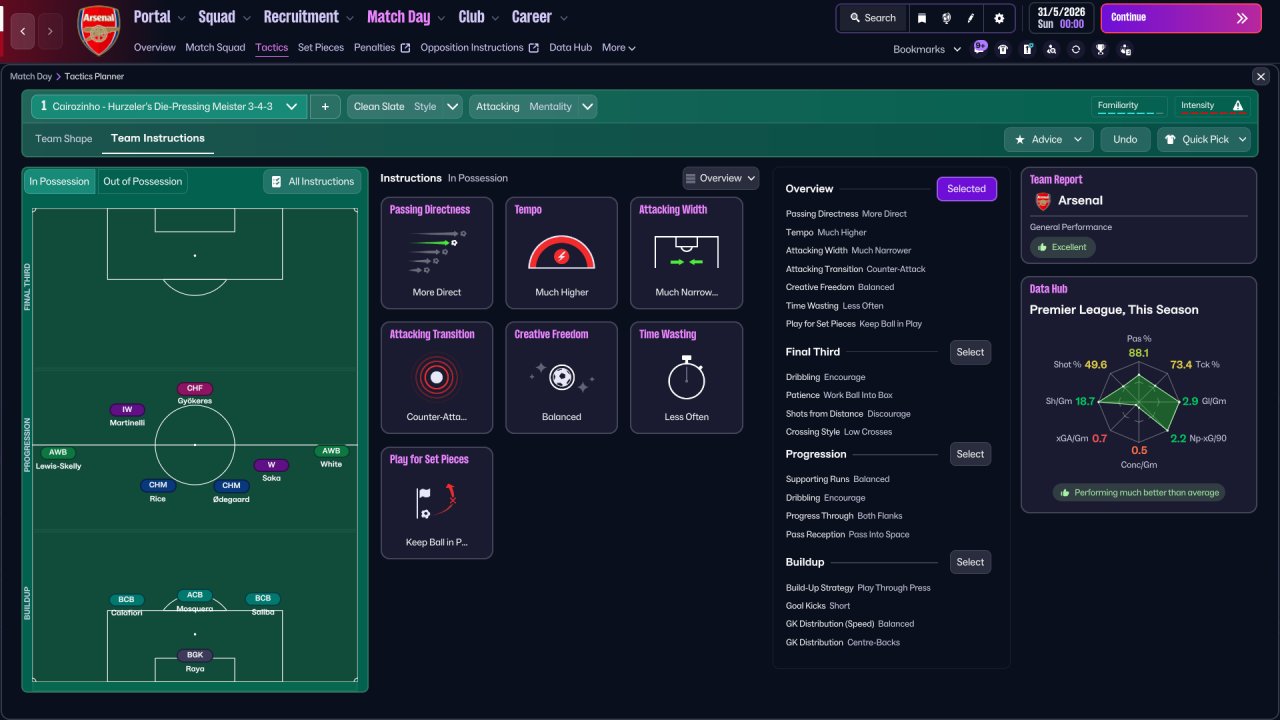The height and width of the screenshot is (720, 1280).
Task: Open the Attacking Width instruction card
Action: pos(687,252)
